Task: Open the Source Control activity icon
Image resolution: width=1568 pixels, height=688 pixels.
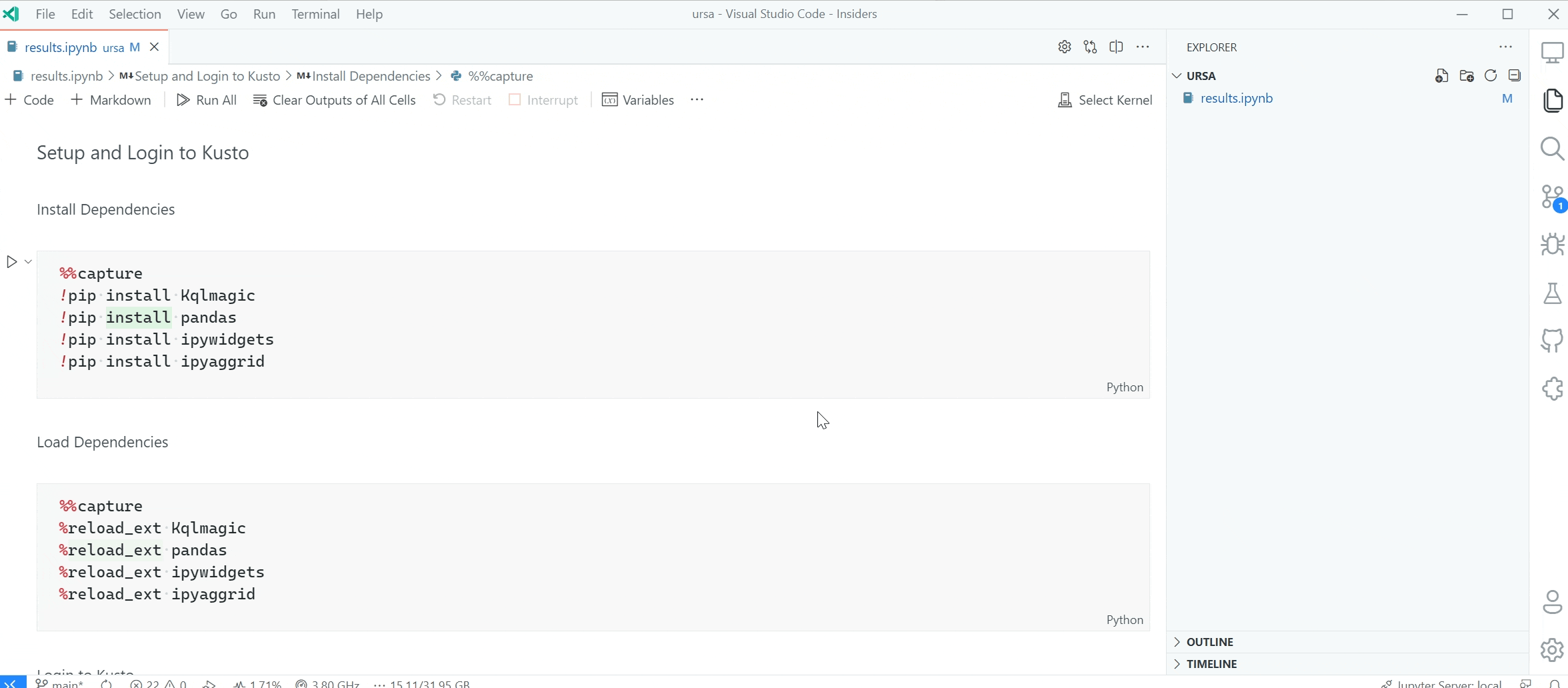Action: click(1552, 198)
